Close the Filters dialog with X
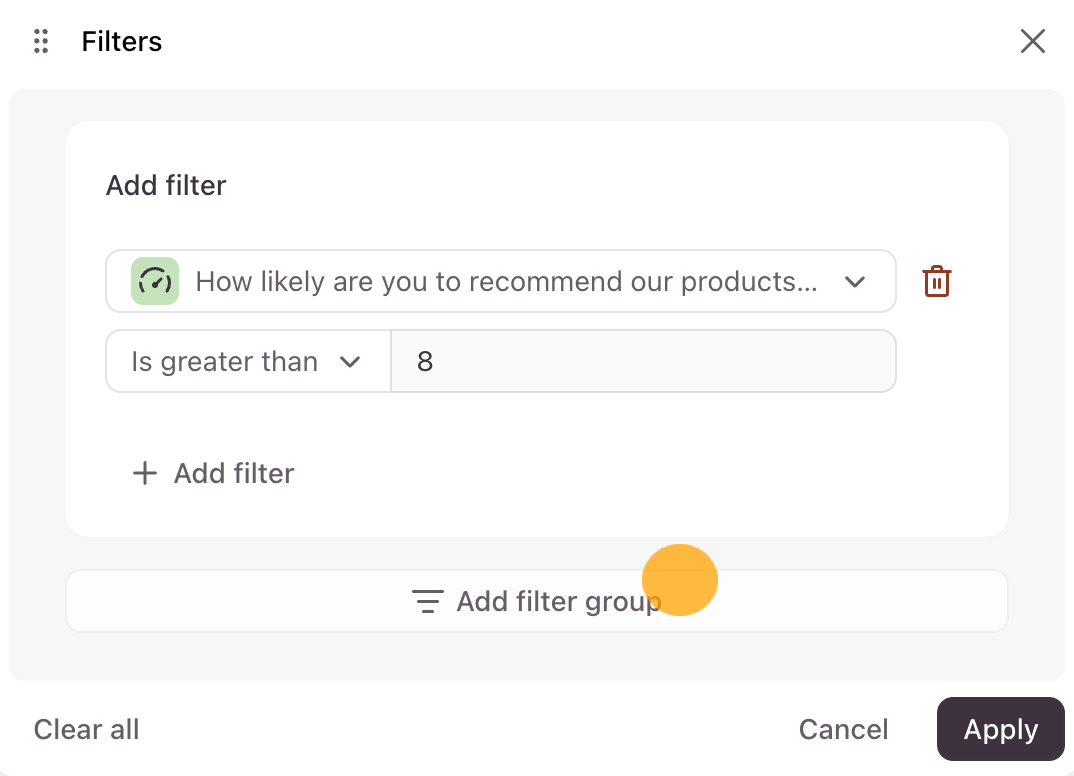The image size is (1074, 776). pyautogui.click(x=1032, y=41)
